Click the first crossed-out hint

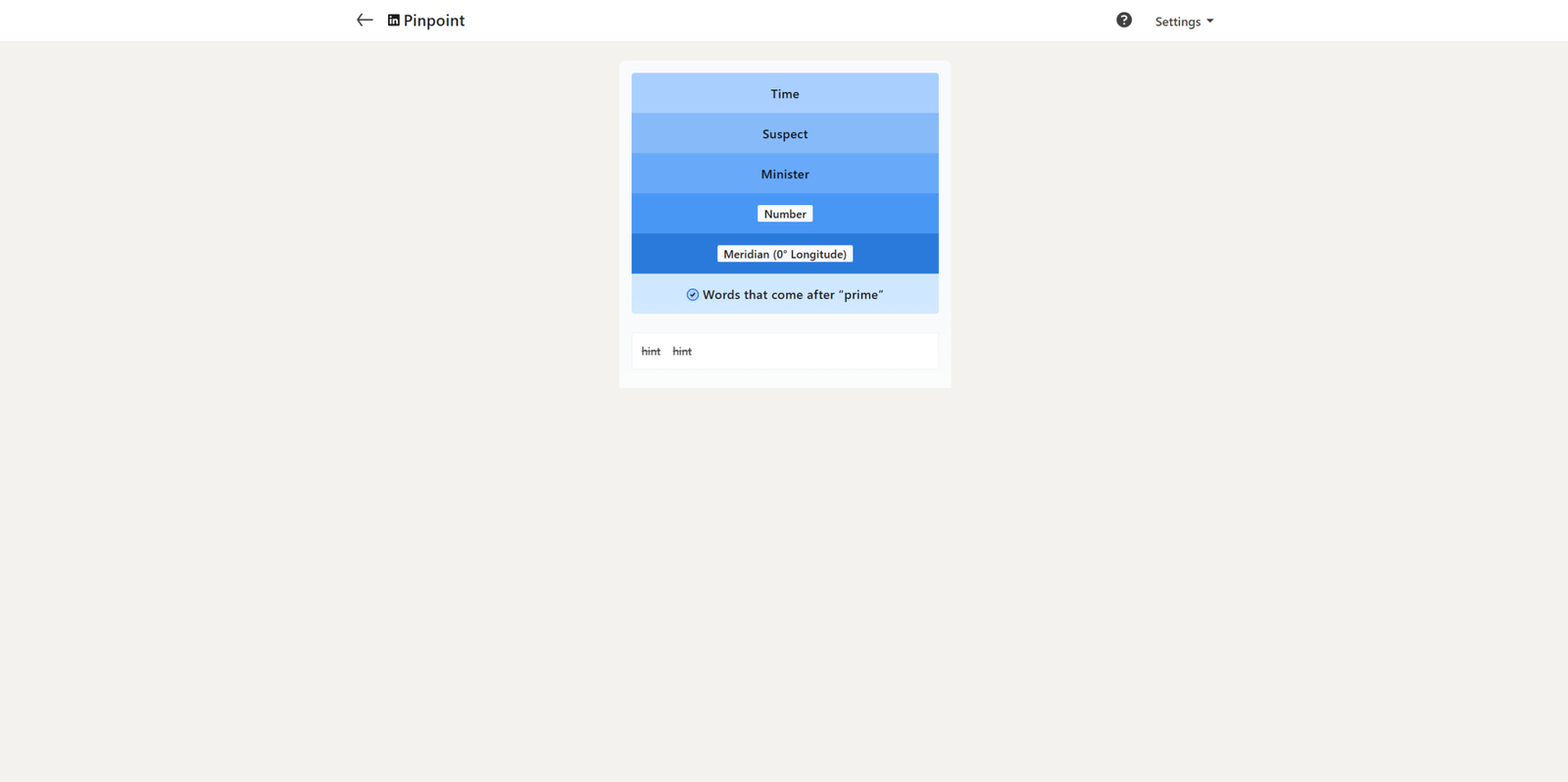(x=651, y=352)
